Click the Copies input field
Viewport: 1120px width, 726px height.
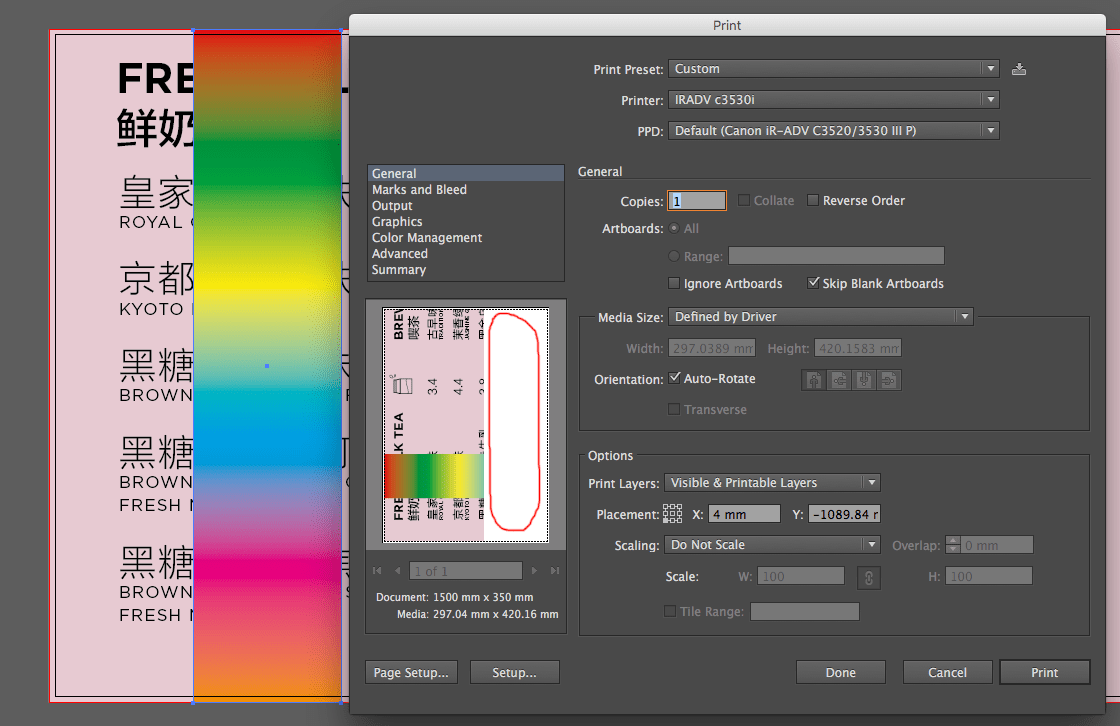[x=696, y=201]
